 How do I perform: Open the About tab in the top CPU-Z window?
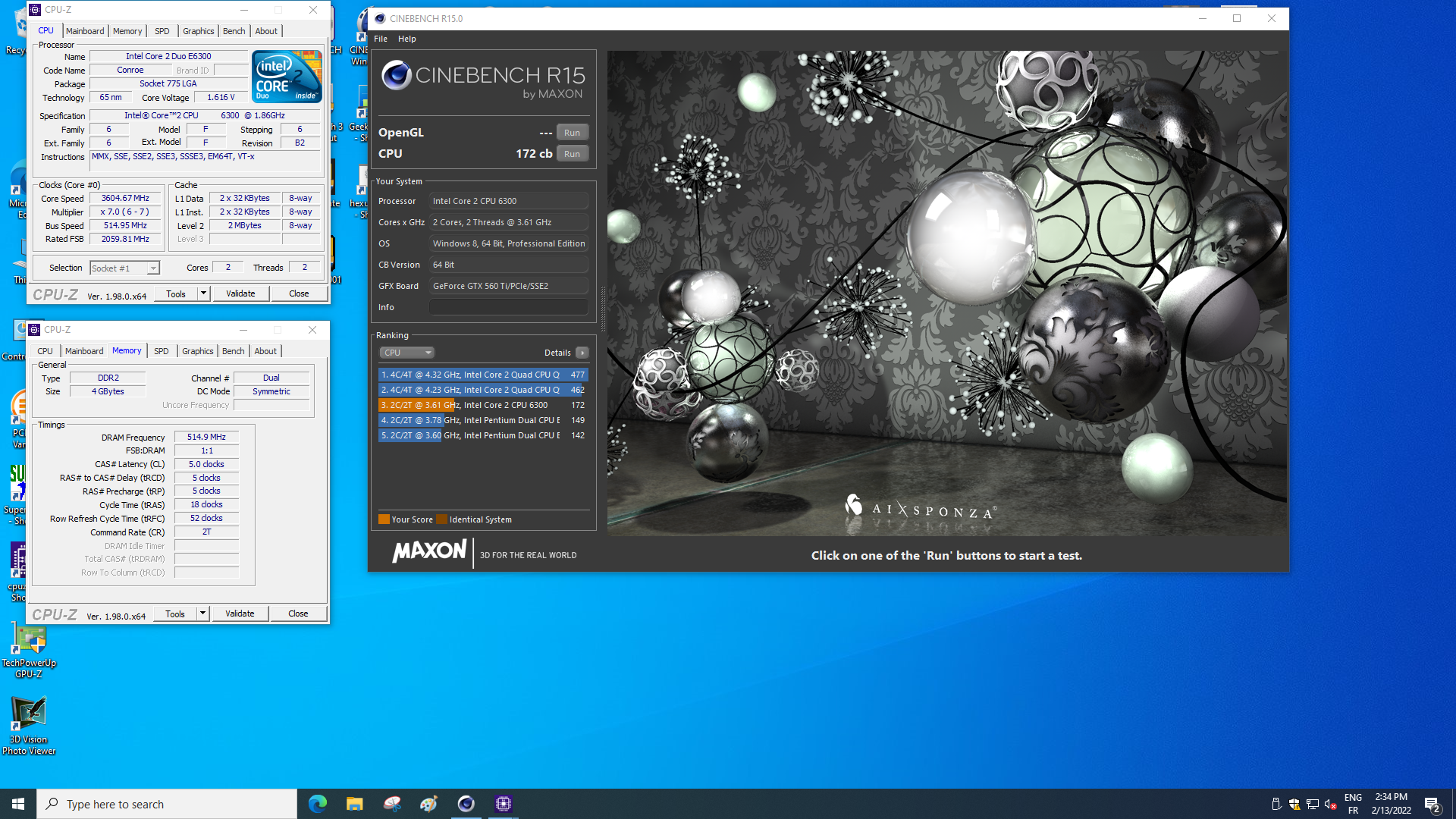(266, 31)
